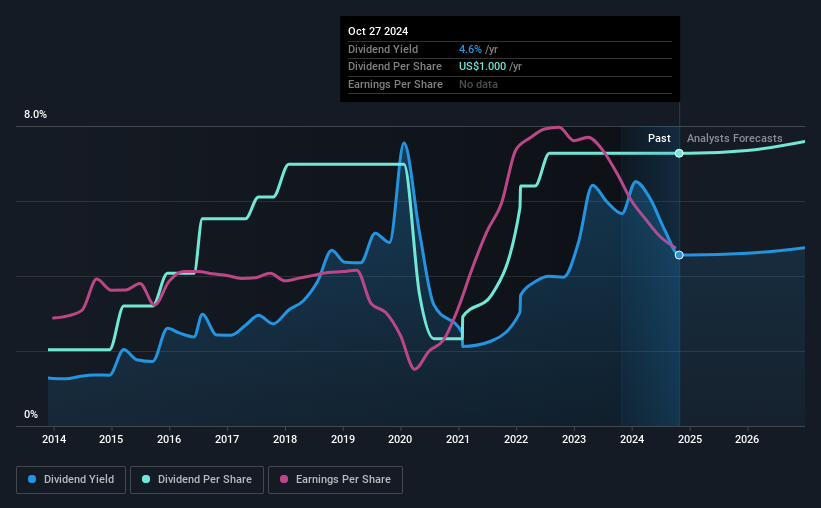
Task: Click the US$1.000 dividend per share value
Action: 482,67
